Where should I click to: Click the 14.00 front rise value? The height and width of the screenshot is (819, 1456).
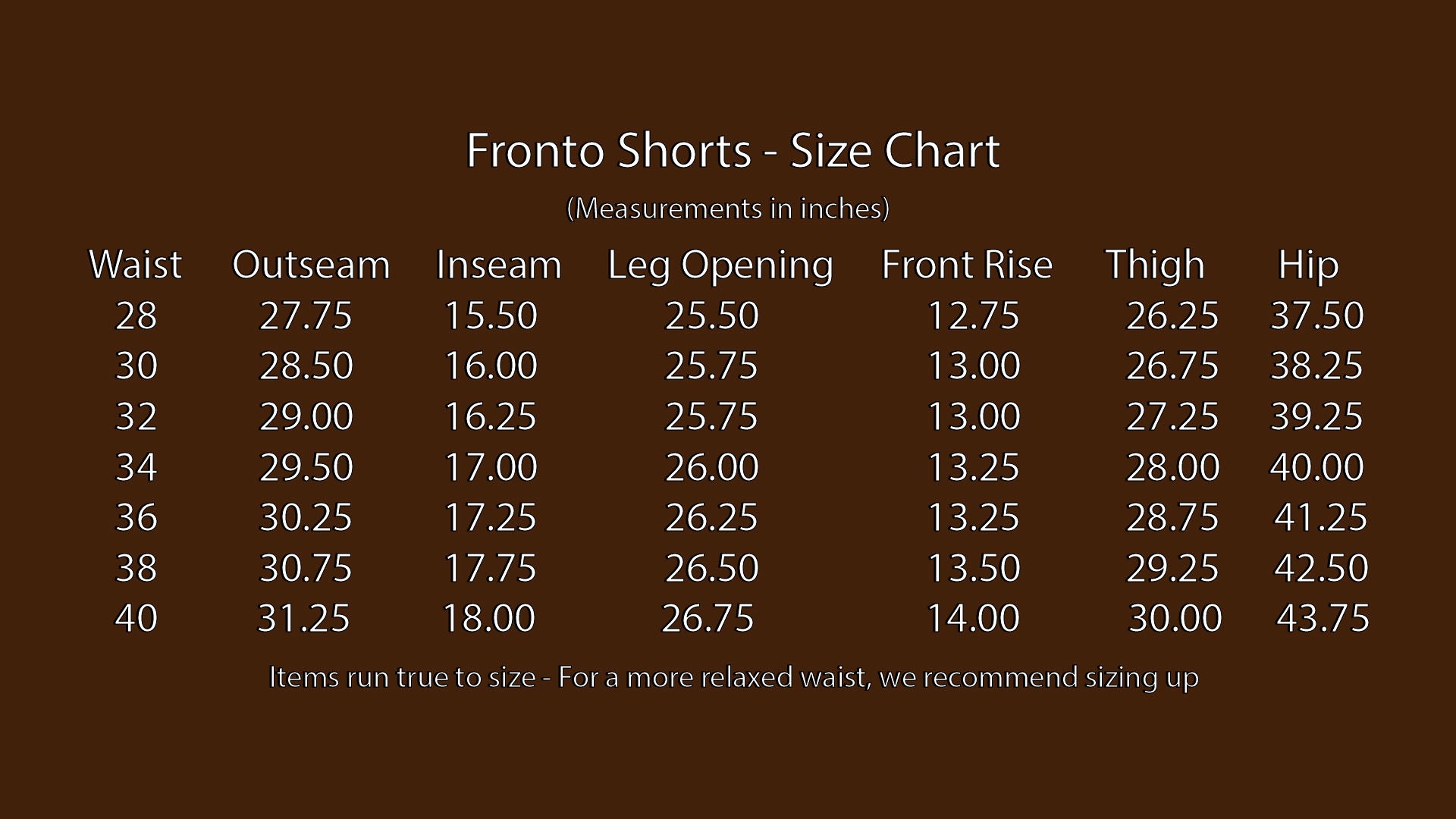coord(974,618)
